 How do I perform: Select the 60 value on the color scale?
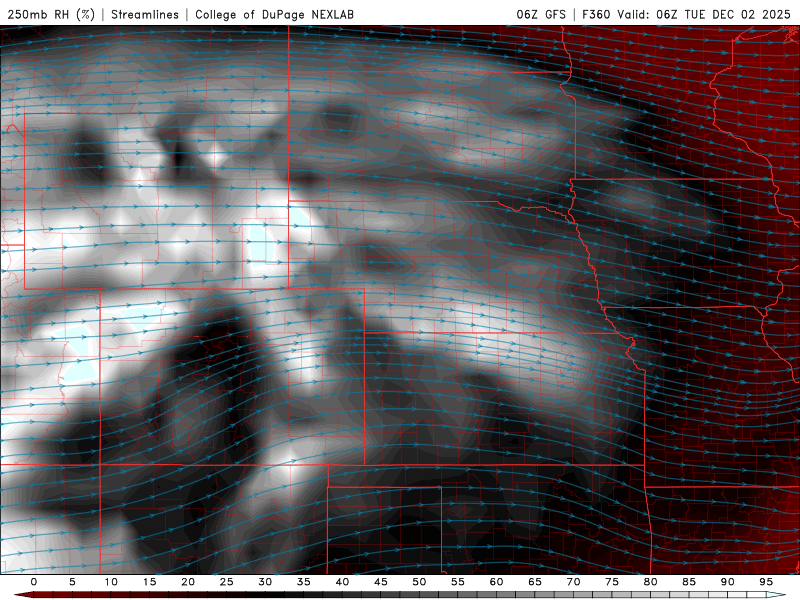click(496, 582)
